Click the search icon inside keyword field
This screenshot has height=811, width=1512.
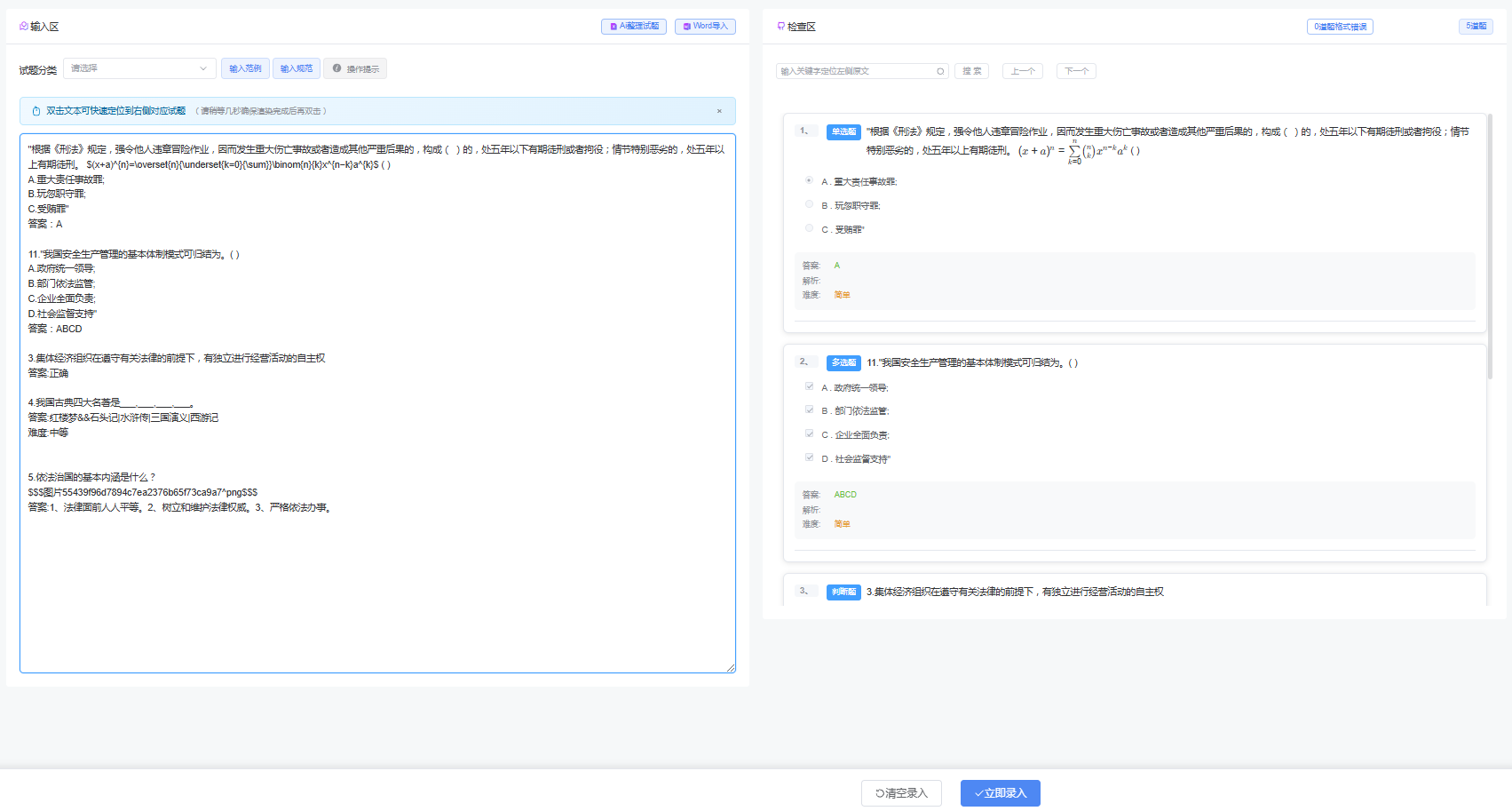click(x=940, y=71)
